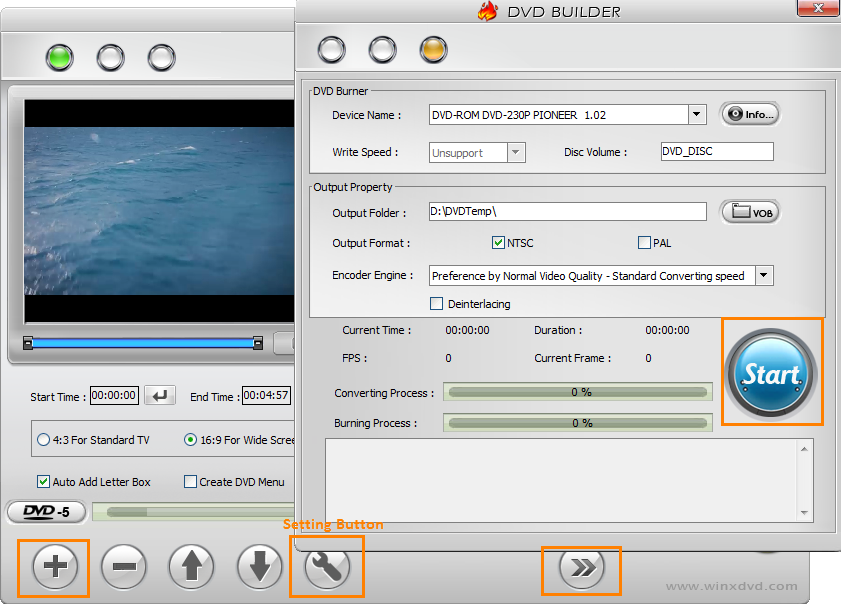The height and width of the screenshot is (604, 841).
Task: Click the third step indicator in main window
Action: [x=161, y=57]
